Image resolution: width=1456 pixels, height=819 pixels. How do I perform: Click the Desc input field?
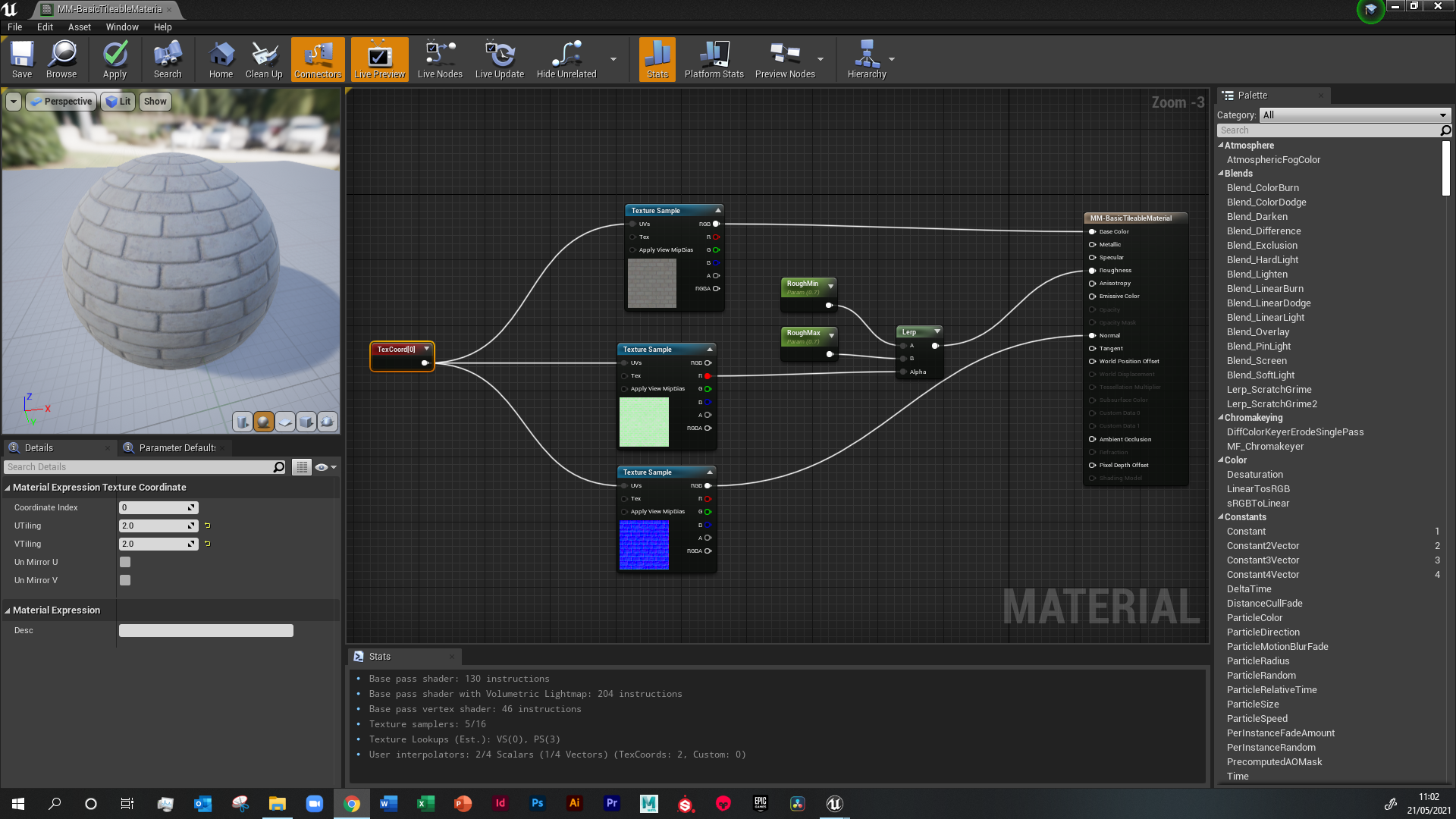(206, 631)
